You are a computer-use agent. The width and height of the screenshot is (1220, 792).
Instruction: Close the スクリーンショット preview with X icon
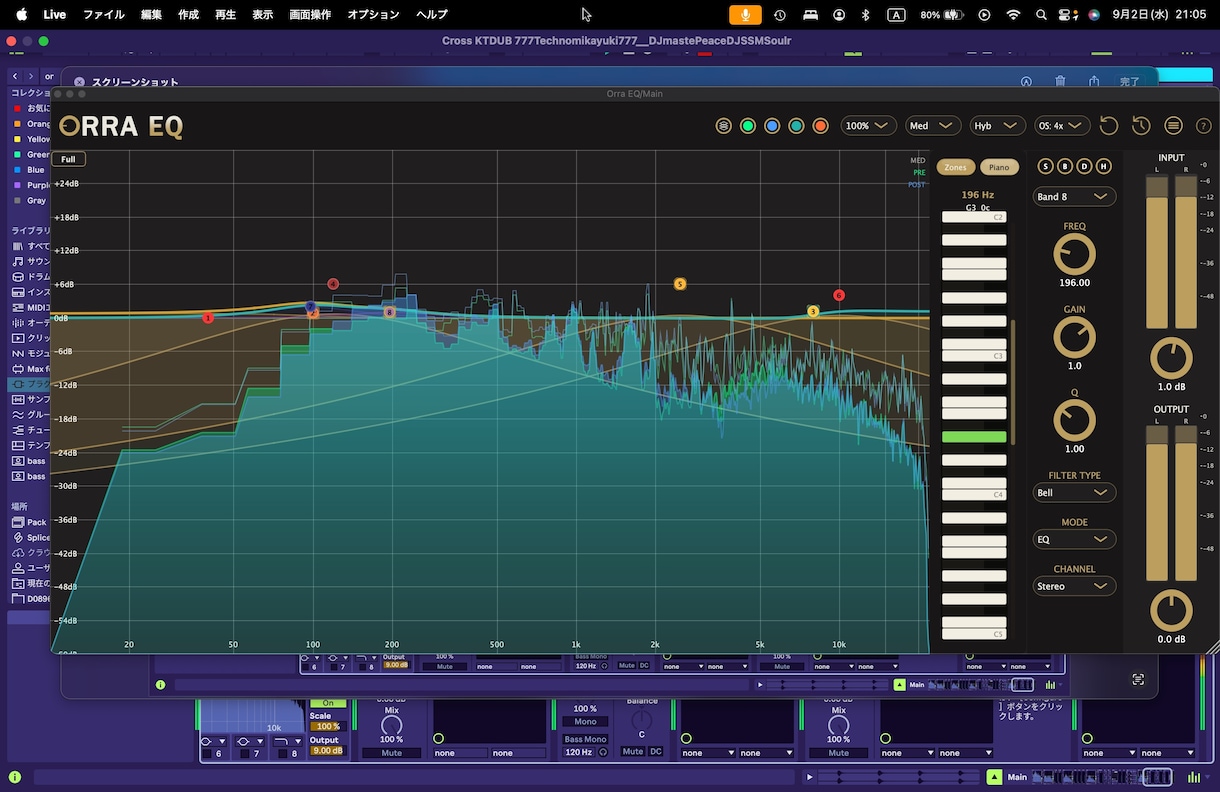point(79,82)
